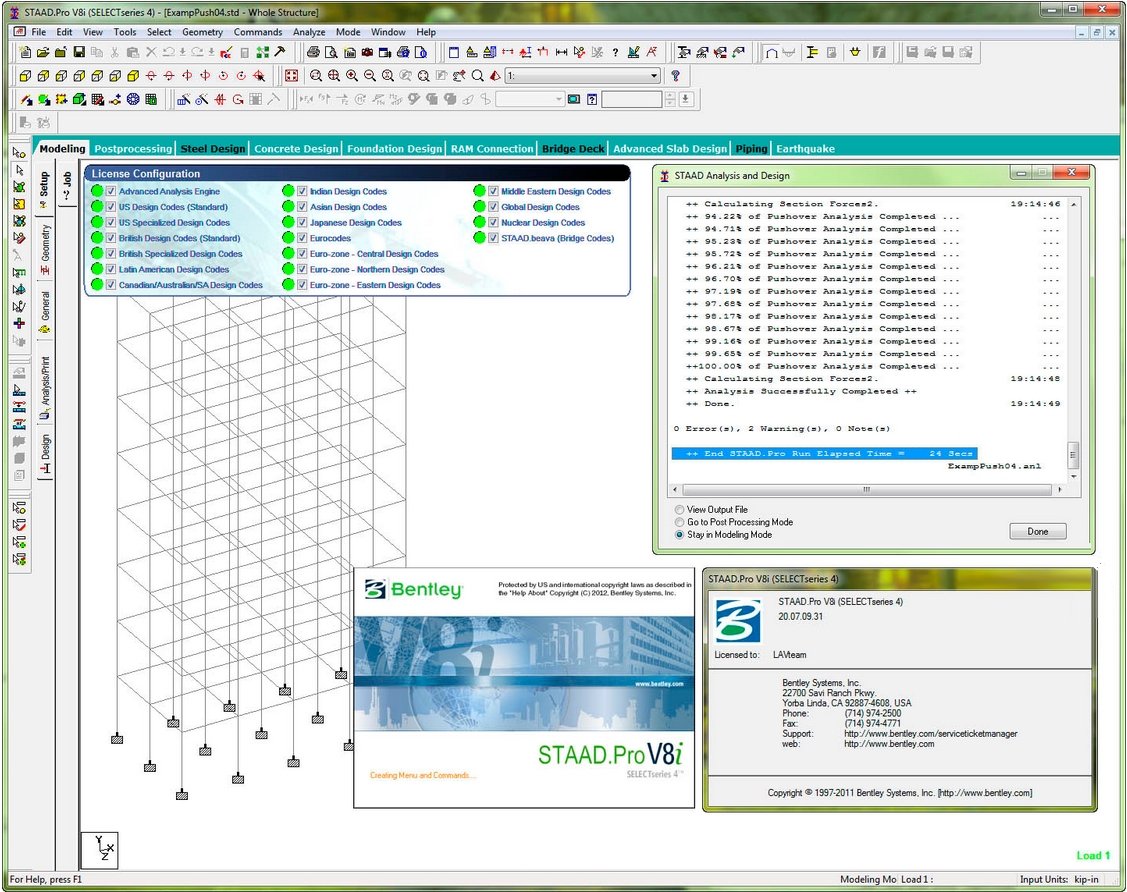The width and height of the screenshot is (1127, 892).
Task: Display whole structure icon
Action: click(291, 75)
